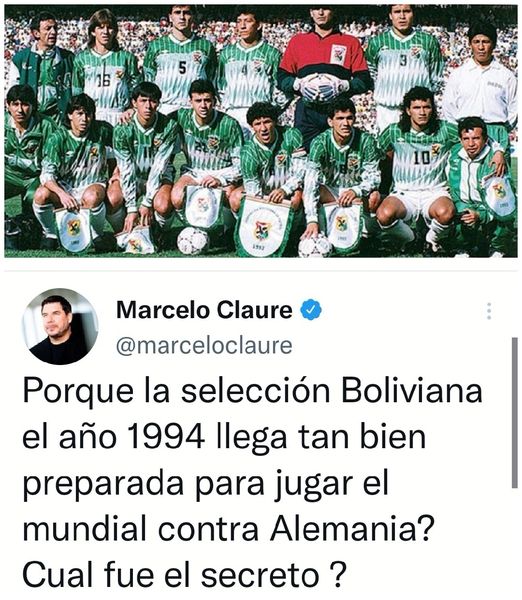Click the Marcelo Claure display name
Screen dimensions: 522x600
click(204, 310)
